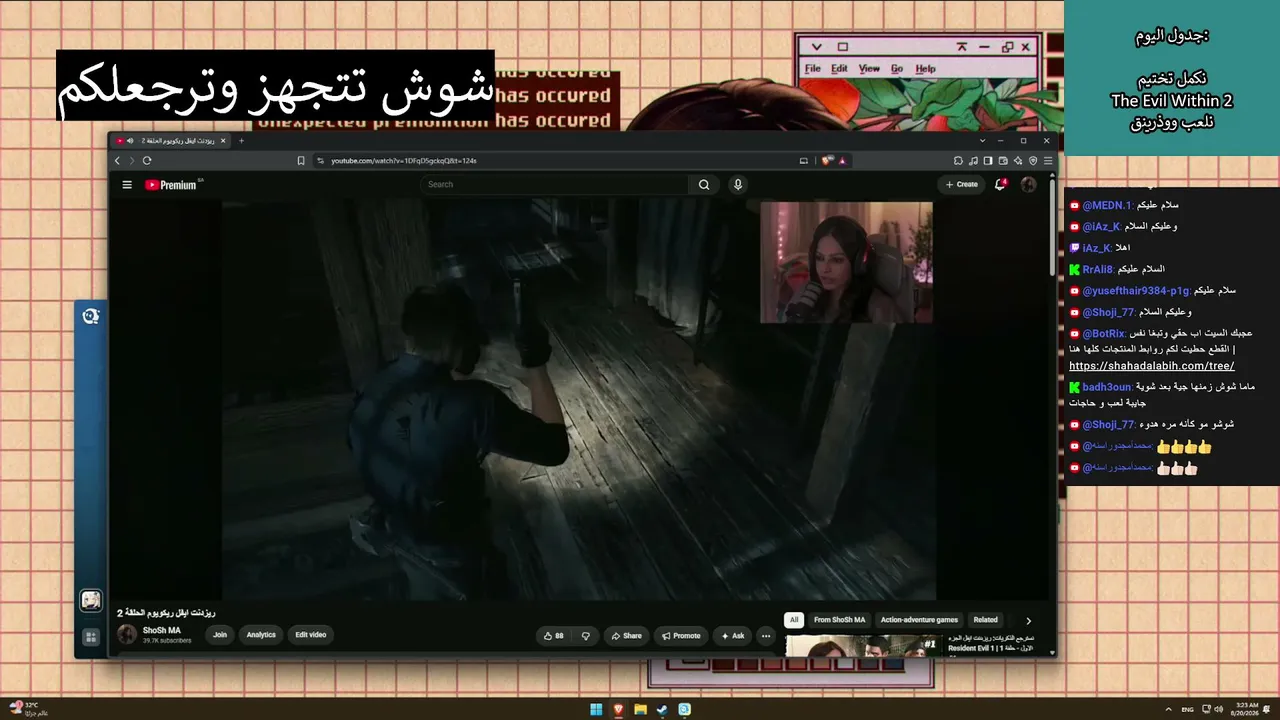1280x720 pixels.
Task: Open the tab search chevron in Brave
Action: click(x=984, y=141)
